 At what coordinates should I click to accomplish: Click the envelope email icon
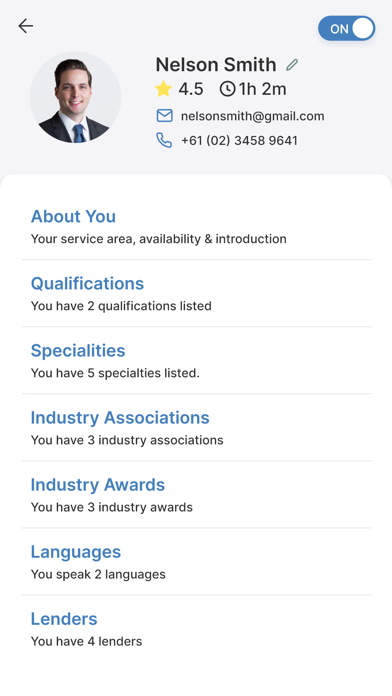click(164, 116)
